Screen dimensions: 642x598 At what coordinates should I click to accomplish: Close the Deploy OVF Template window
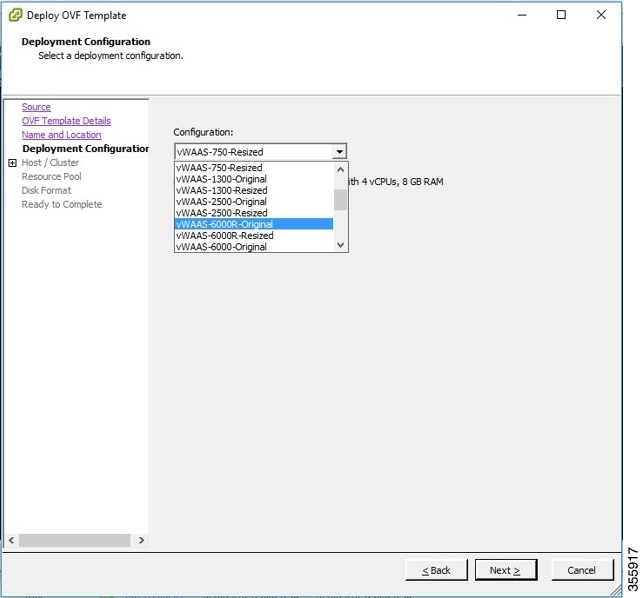[x=601, y=15]
